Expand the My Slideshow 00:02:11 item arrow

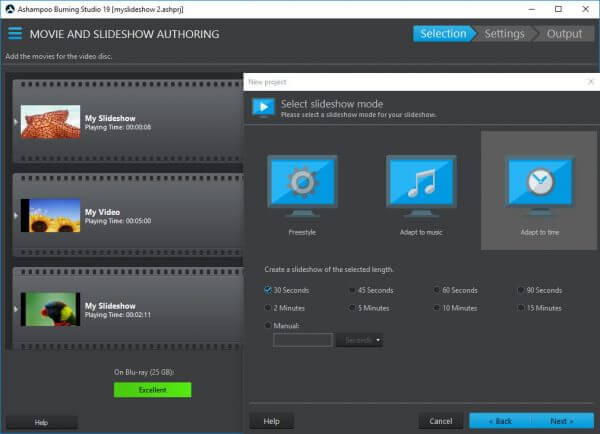tap(16, 309)
